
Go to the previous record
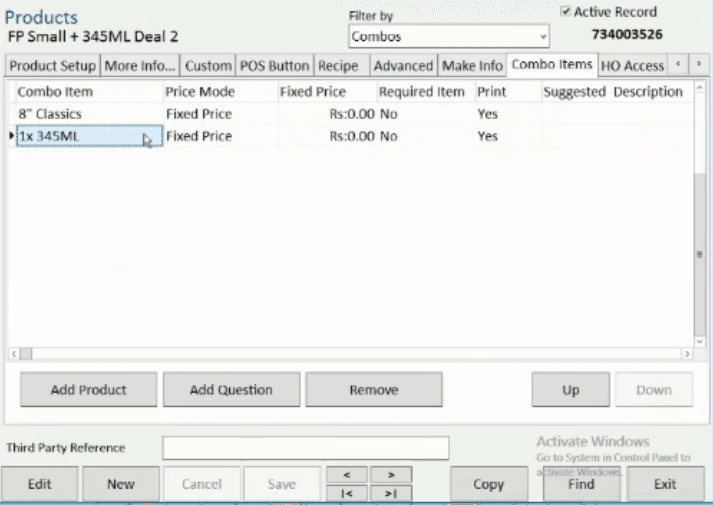pyautogui.click(x=346, y=475)
